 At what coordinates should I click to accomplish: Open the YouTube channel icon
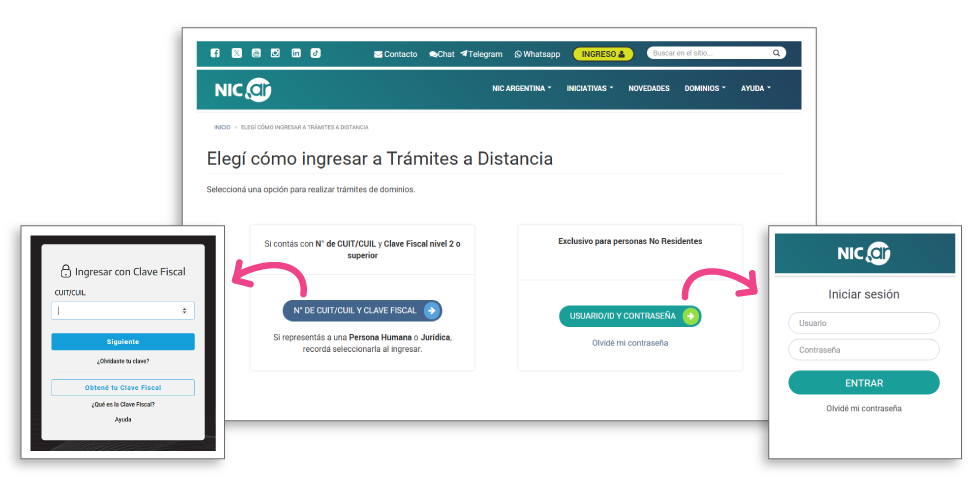pyautogui.click(x=256, y=53)
